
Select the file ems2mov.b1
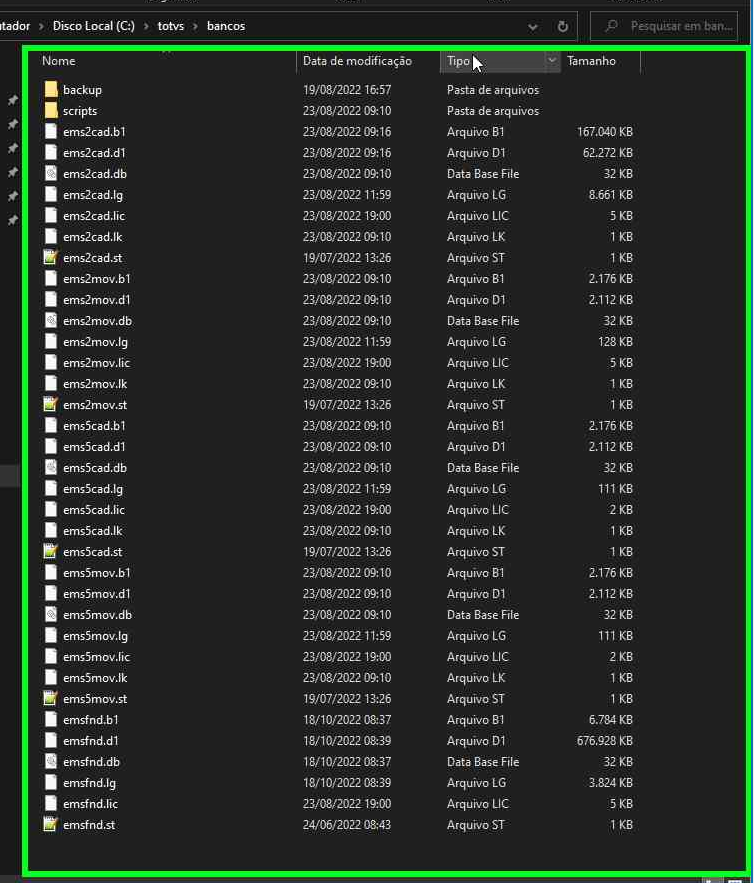[96, 279]
